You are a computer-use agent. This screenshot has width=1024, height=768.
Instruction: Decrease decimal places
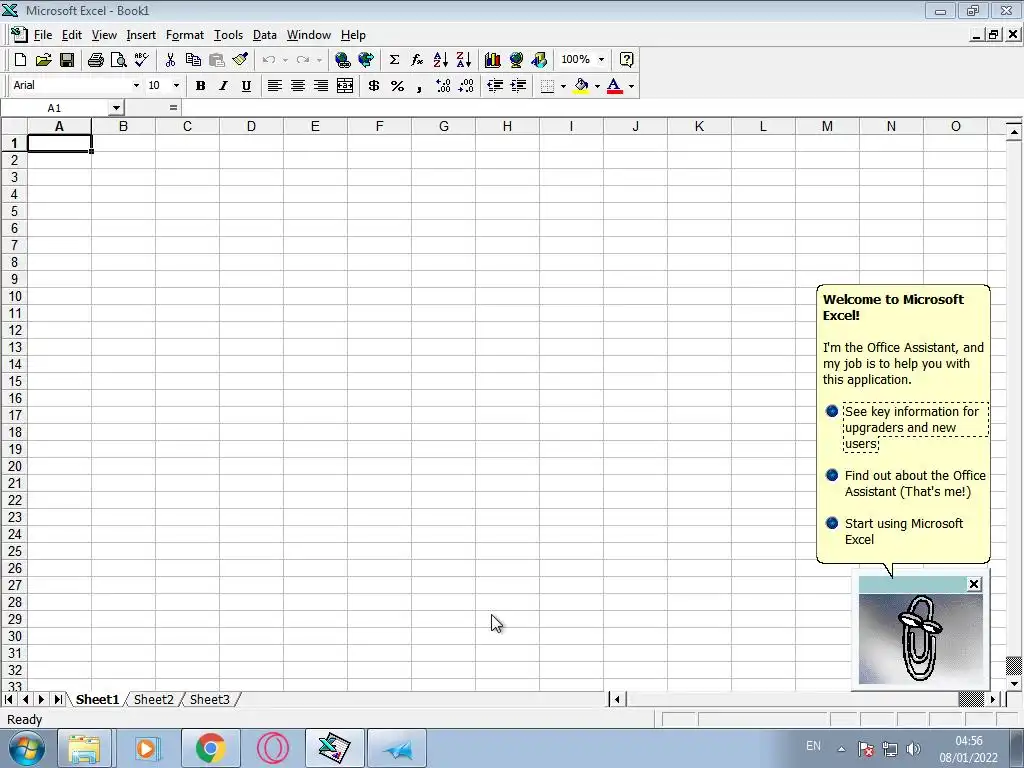point(466,86)
